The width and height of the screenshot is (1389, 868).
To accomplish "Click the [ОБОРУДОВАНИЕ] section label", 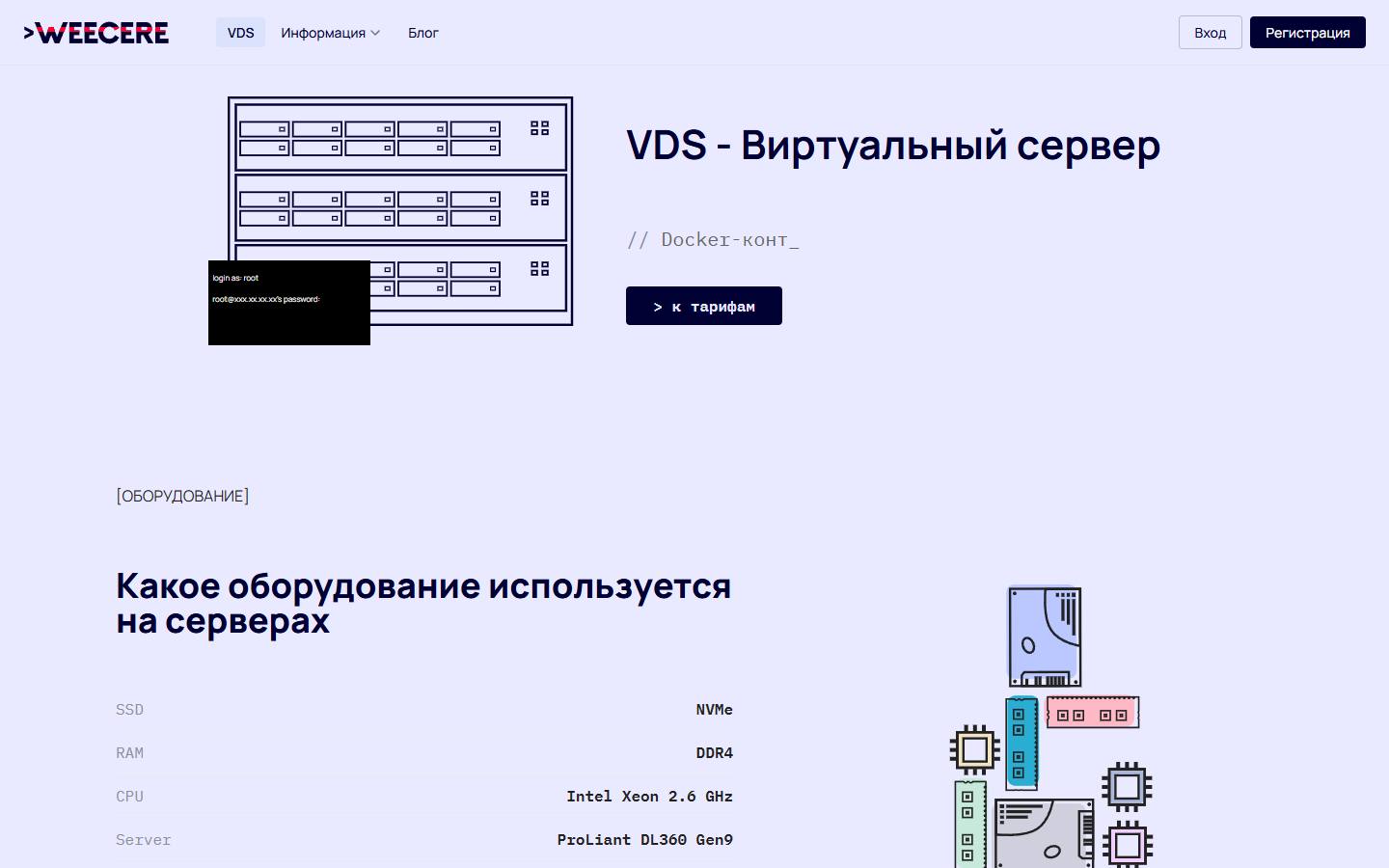I will point(182,496).
